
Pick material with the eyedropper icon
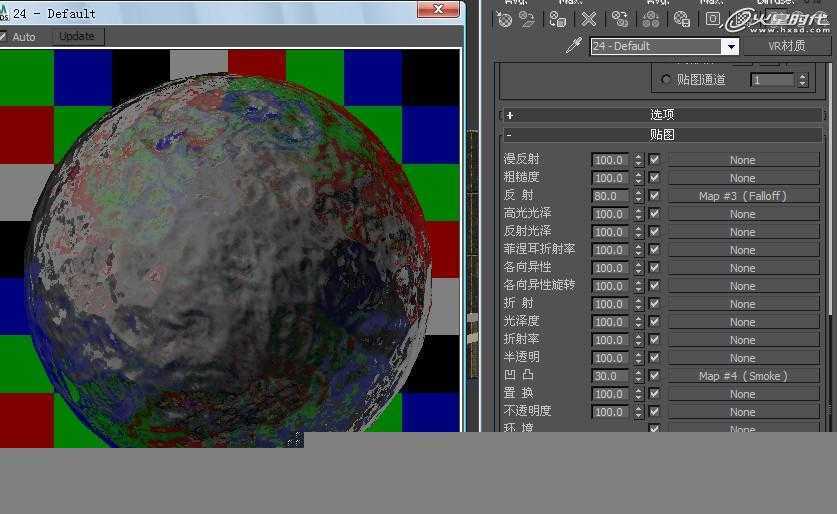tap(573, 46)
